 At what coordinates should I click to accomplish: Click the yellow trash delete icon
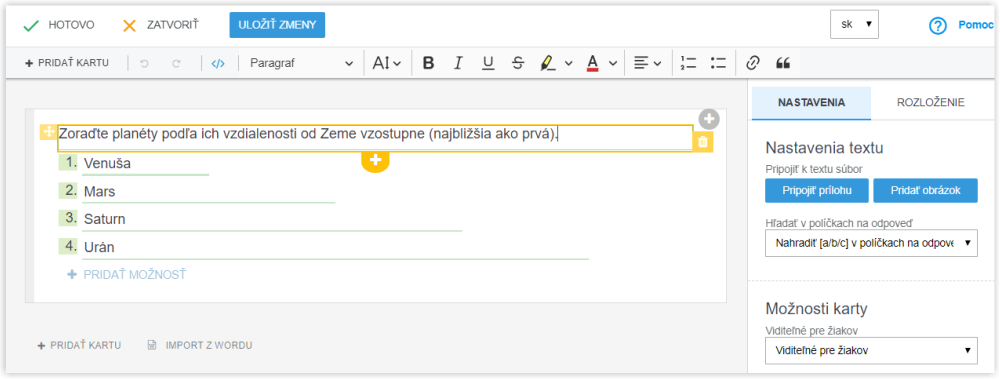coord(703,142)
